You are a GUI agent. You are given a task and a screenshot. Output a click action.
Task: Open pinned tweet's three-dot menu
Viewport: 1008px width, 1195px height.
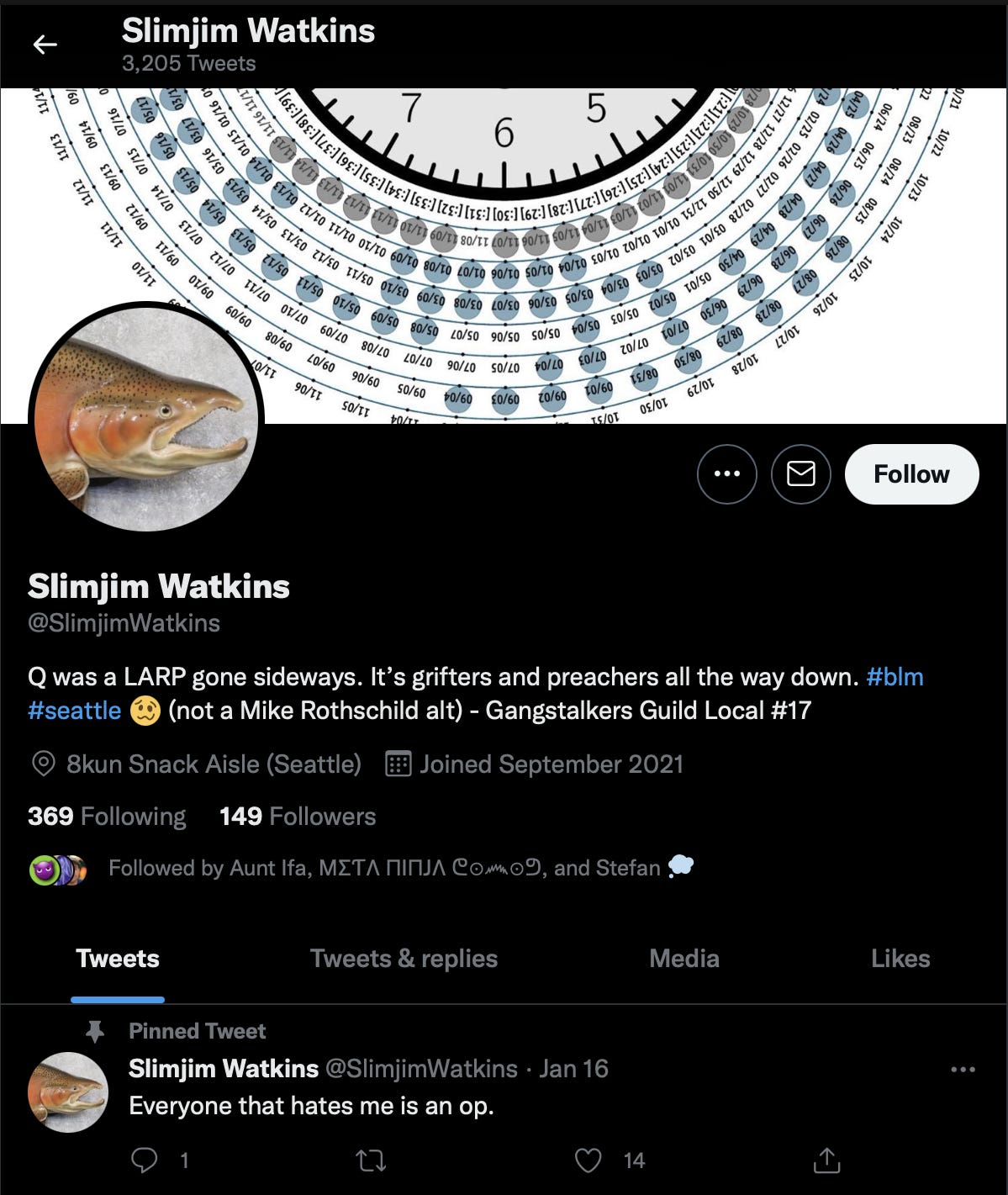(963, 1069)
